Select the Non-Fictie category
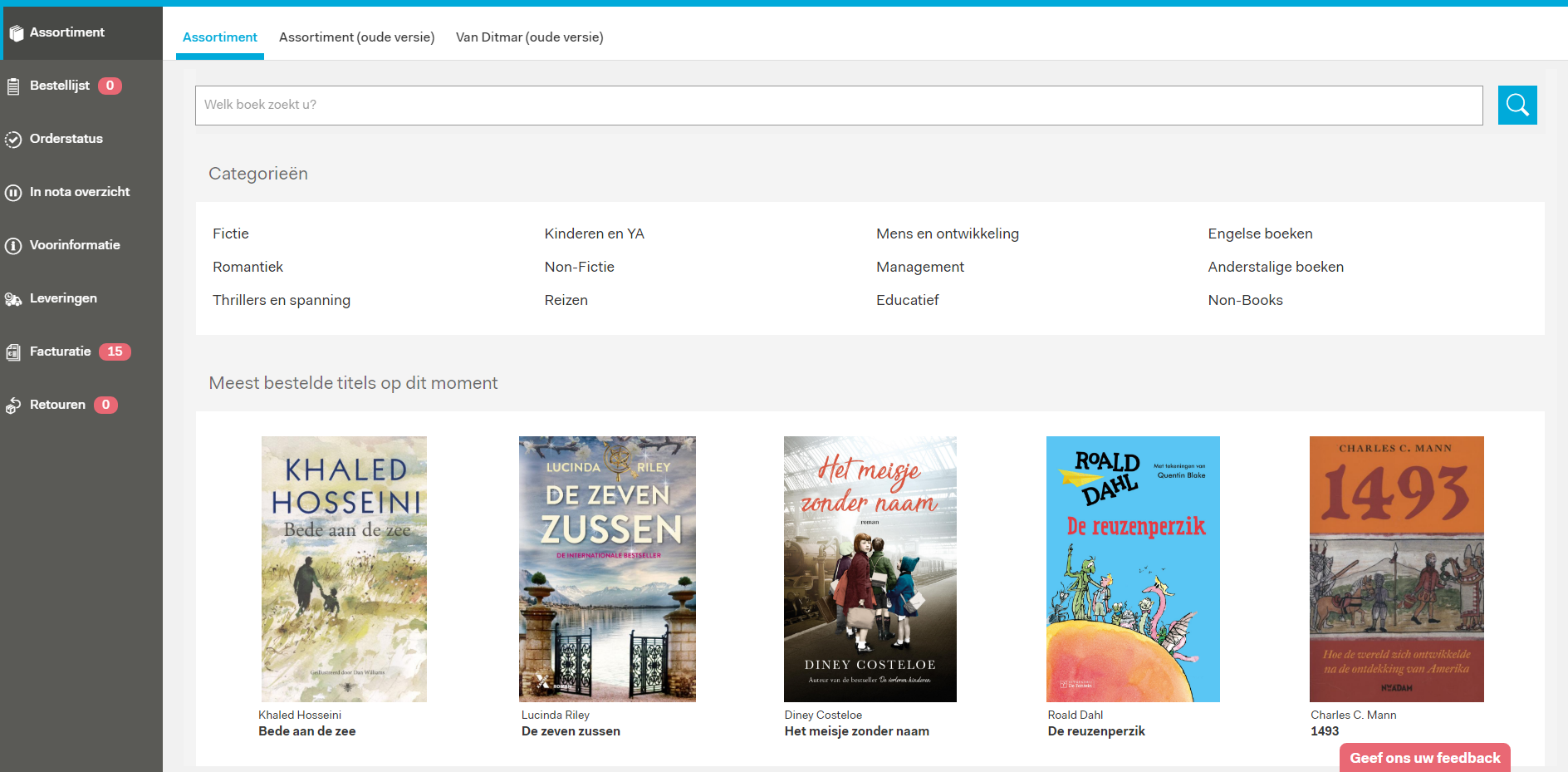The image size is (1568, 772). tap(580, 267)
